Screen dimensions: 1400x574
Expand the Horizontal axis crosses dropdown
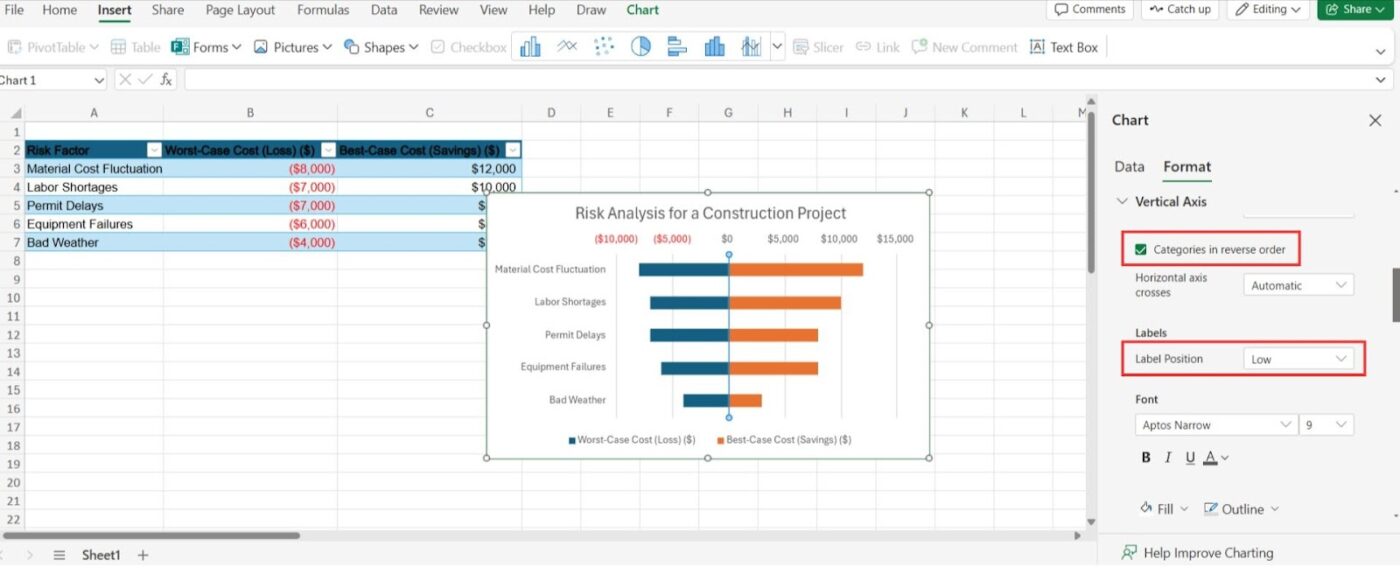coord(1298,285)
